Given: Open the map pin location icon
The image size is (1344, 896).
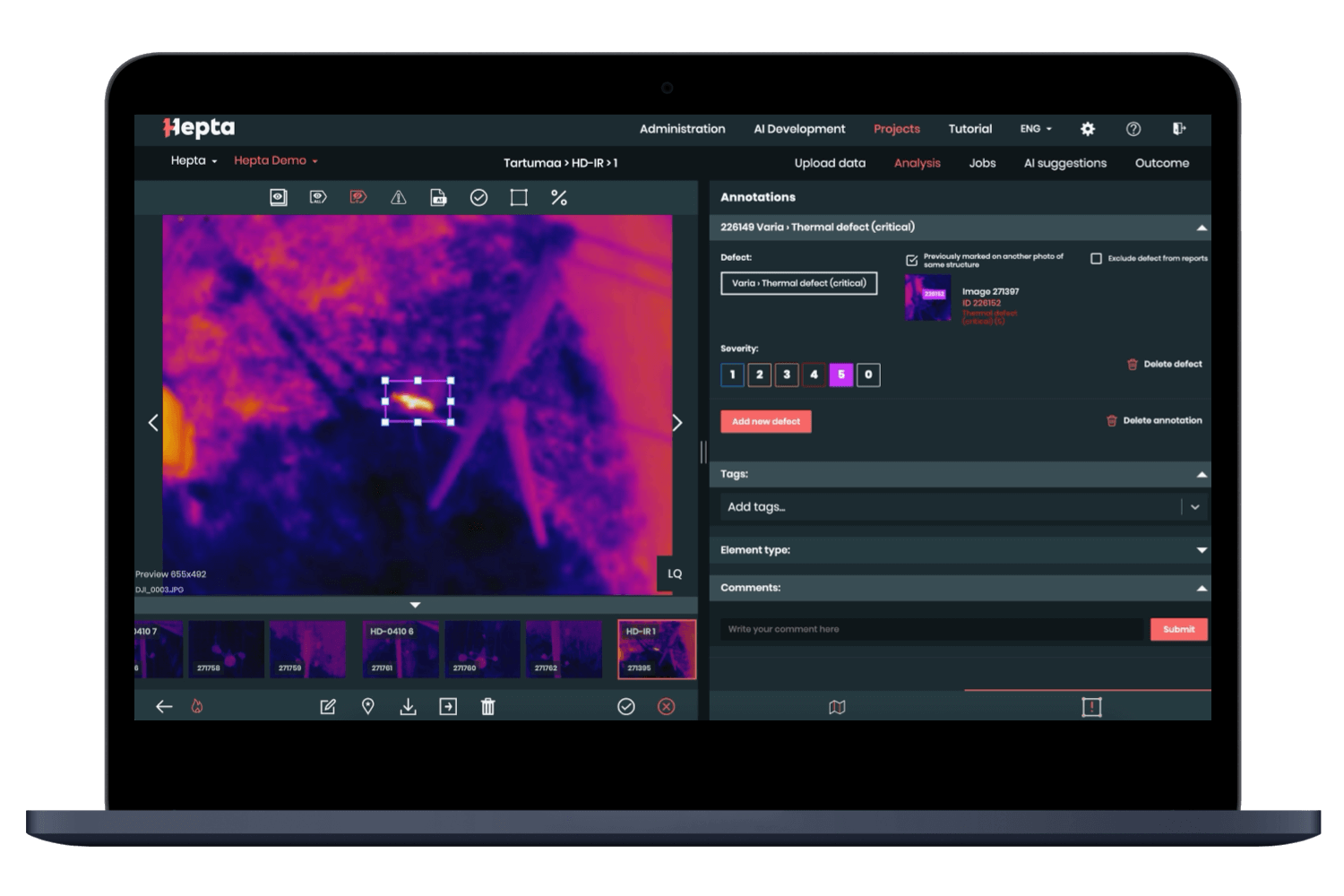Looking at the screenshot, I should coord(367,707).
